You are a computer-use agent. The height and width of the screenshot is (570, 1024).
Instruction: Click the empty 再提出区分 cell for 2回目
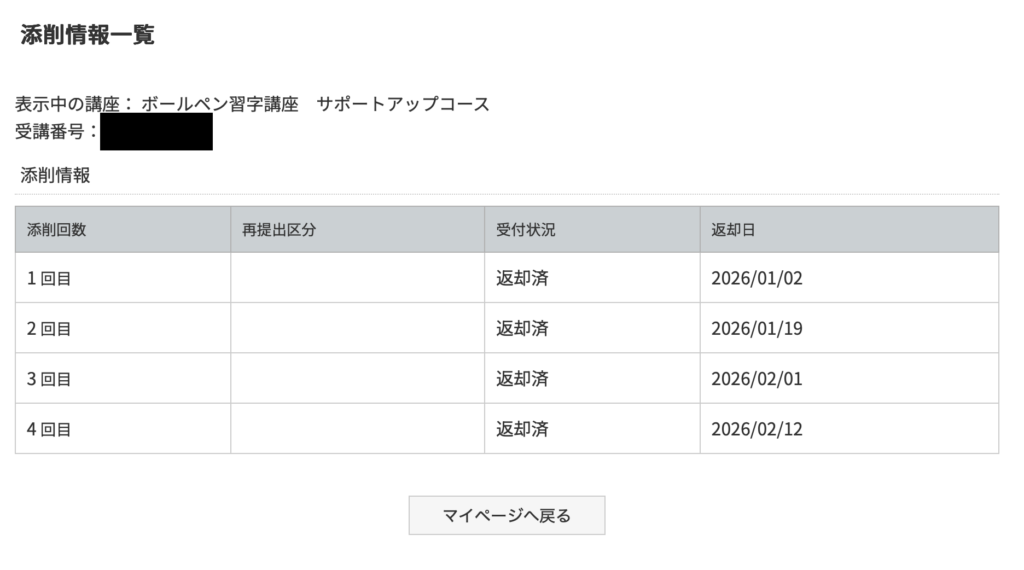[357, 329]
